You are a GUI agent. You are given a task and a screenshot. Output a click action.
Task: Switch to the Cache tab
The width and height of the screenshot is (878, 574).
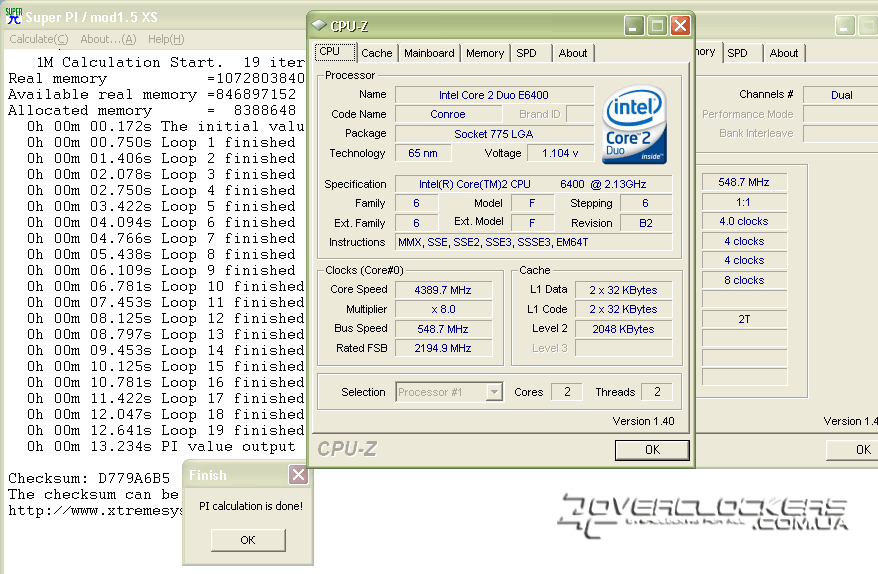click(377, 53)
